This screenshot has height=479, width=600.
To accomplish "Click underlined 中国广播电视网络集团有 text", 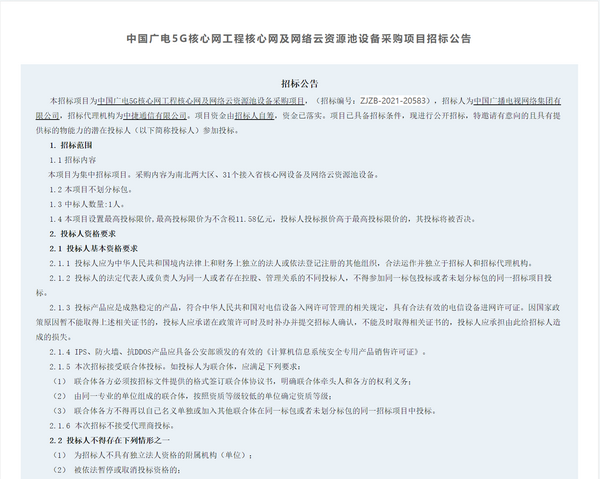I will (x=517, y=101).
